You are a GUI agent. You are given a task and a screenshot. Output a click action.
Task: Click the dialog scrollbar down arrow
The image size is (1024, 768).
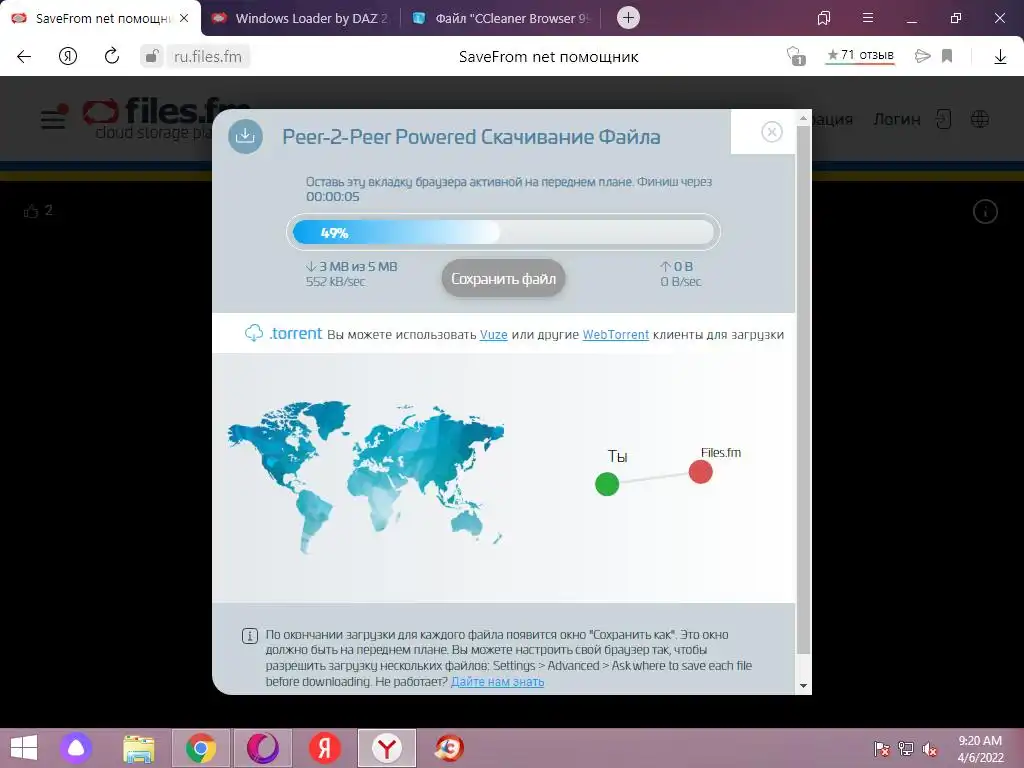[x=803, y=686]
